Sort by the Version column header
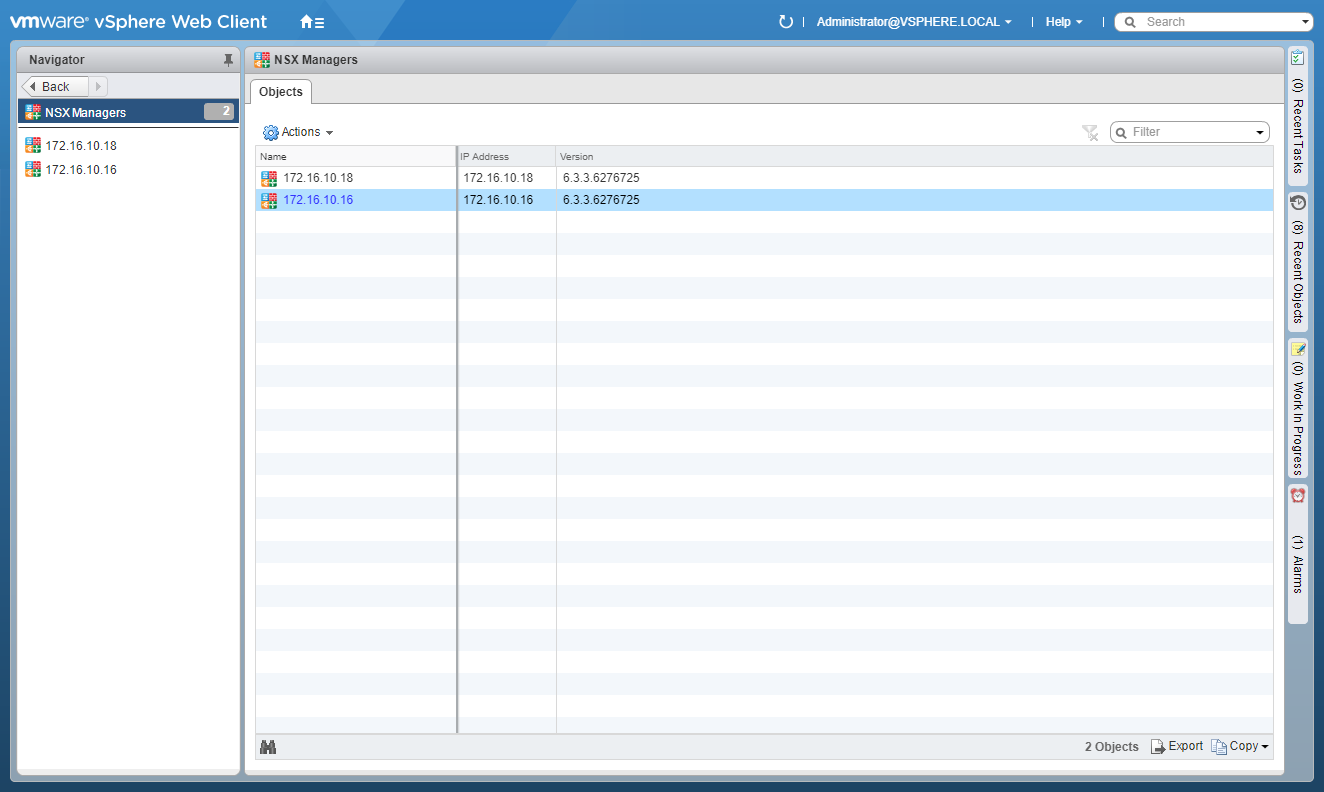1324x792 pixels. click(576, 157)
